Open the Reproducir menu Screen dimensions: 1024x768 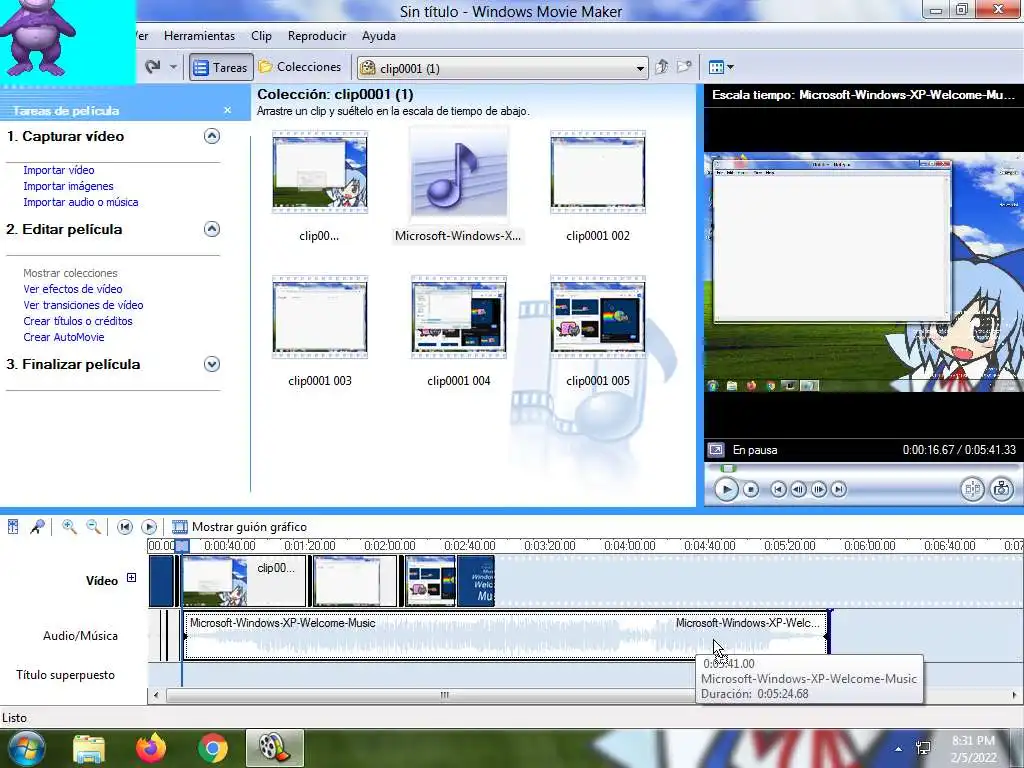(317, 36)
